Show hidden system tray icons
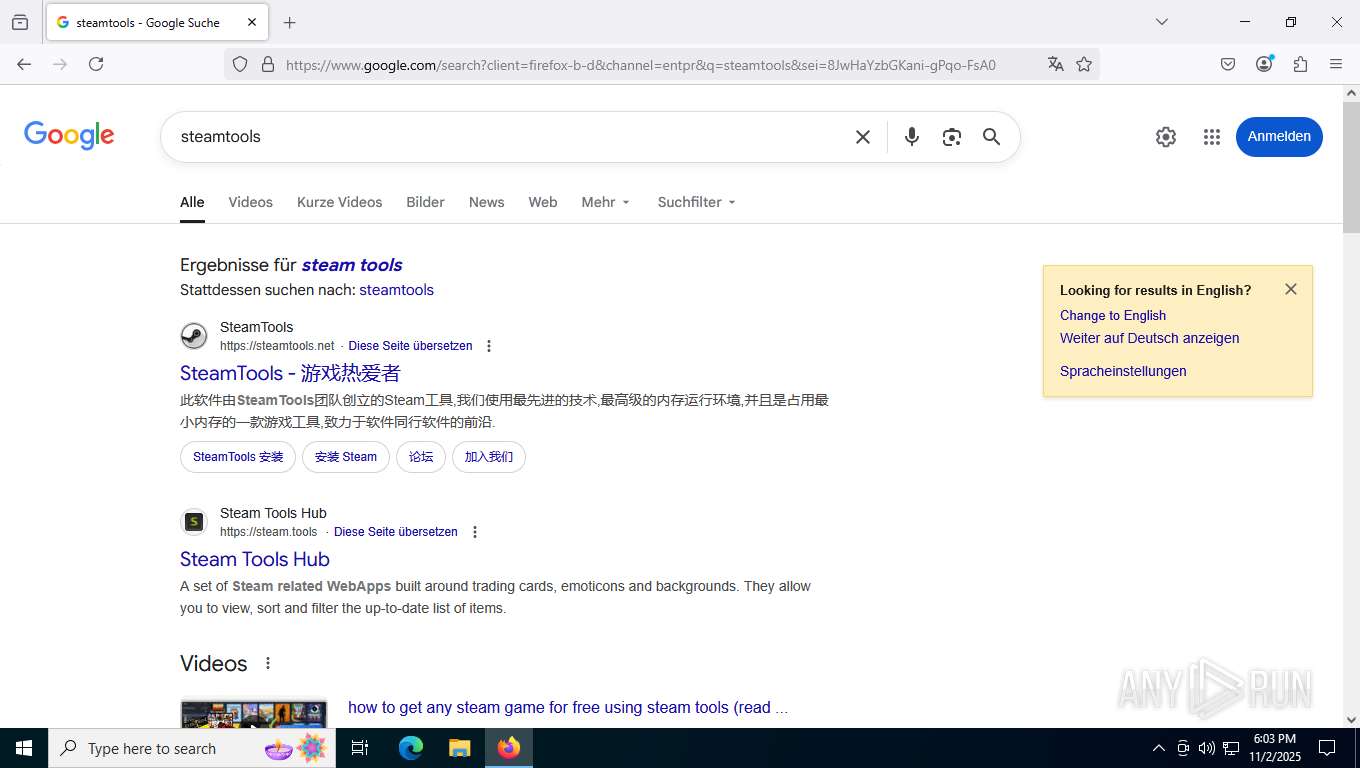 (x=1159, y=748)
